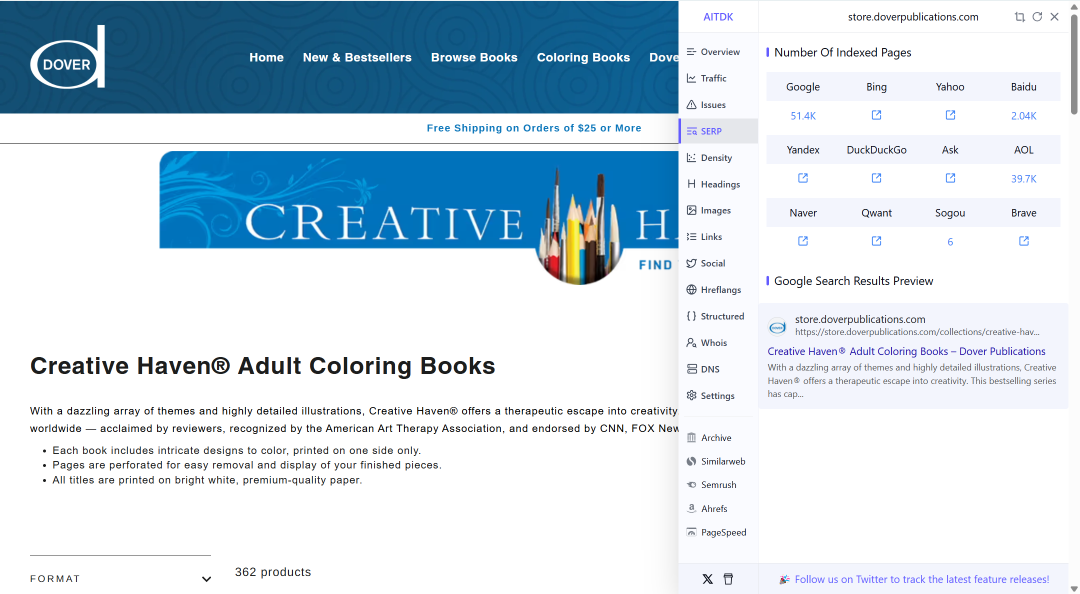This screenshot has width=1080, height=594.
Task: Open Bing indexed pages link icon
Action: point(876,115)
